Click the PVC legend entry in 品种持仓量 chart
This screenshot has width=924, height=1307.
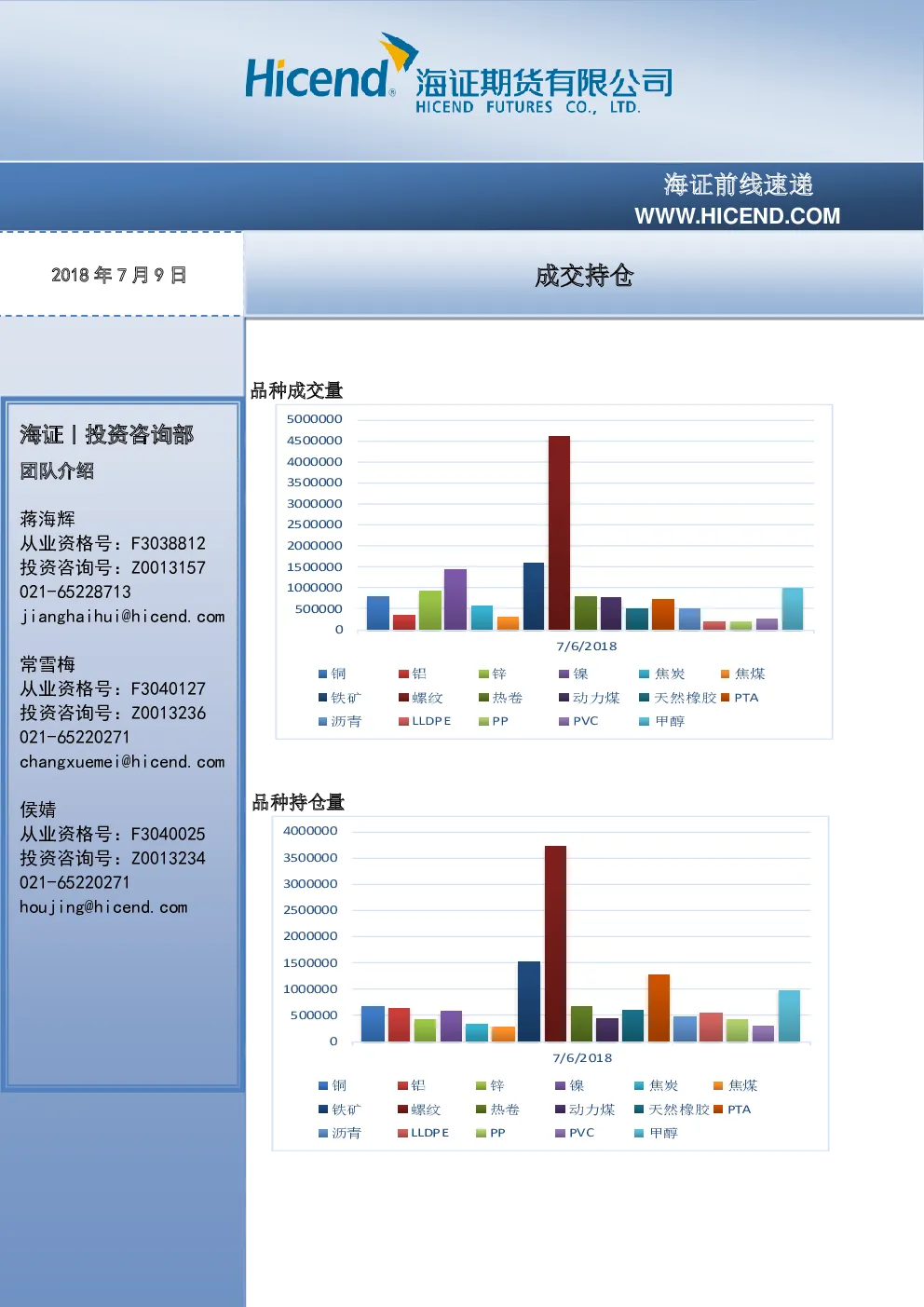[x=575, y=1134]
